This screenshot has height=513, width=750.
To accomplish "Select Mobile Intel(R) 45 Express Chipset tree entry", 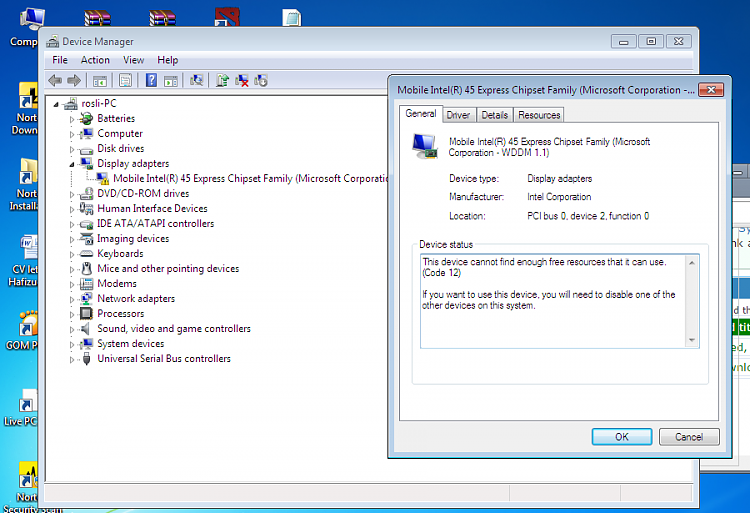I will pos(250,178).
